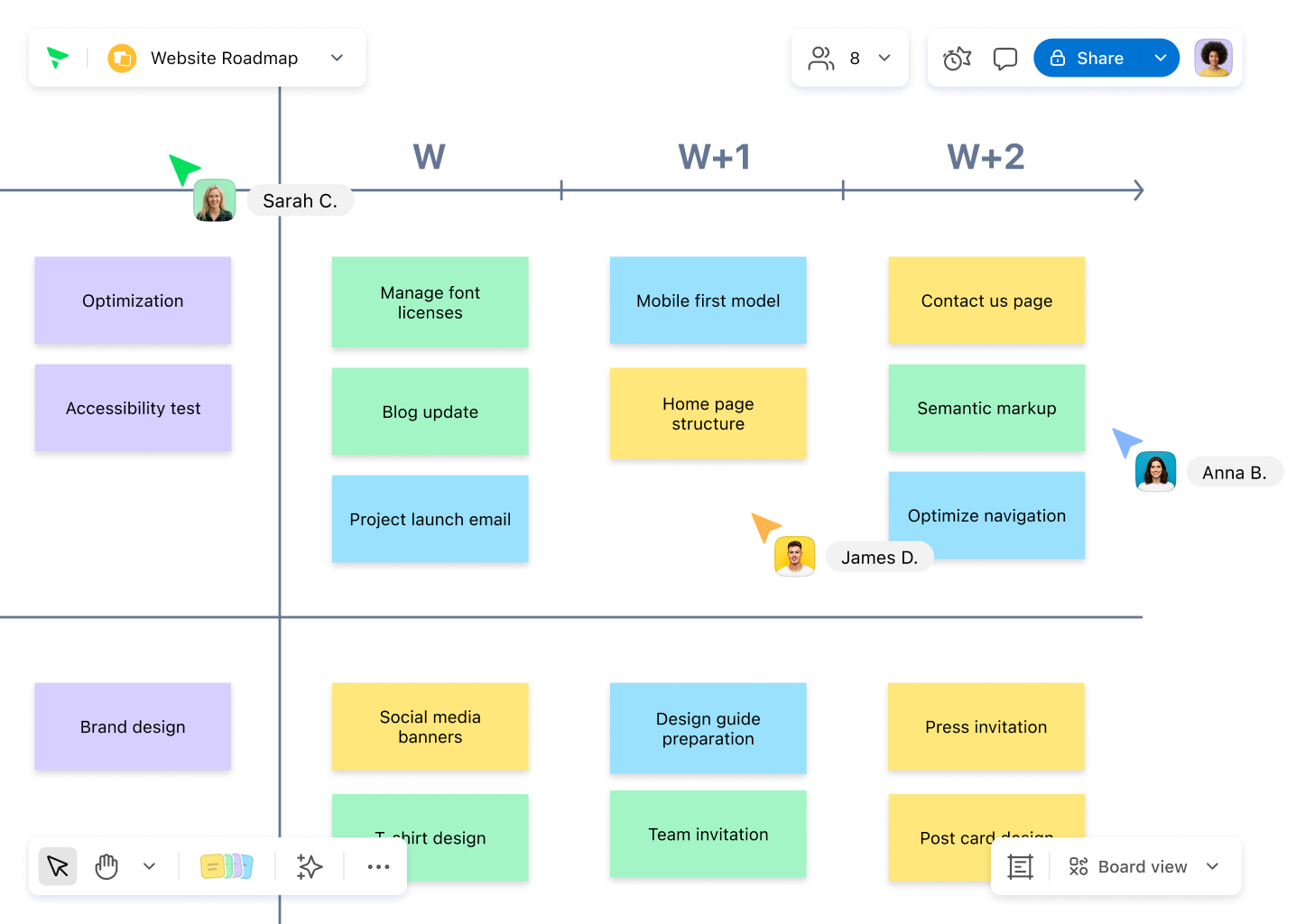Click the blue Share button
This screenshot has width=1296, height=924.
1087,58
